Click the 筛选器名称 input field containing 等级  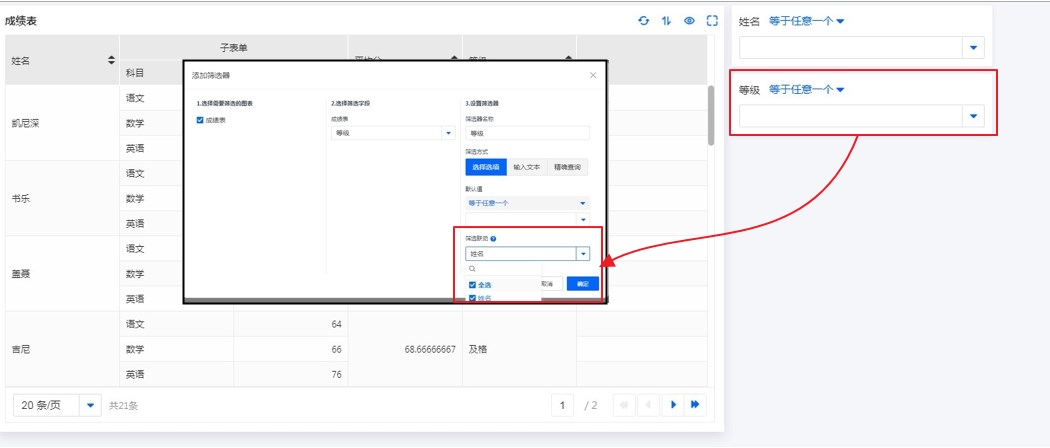[527, 132]
